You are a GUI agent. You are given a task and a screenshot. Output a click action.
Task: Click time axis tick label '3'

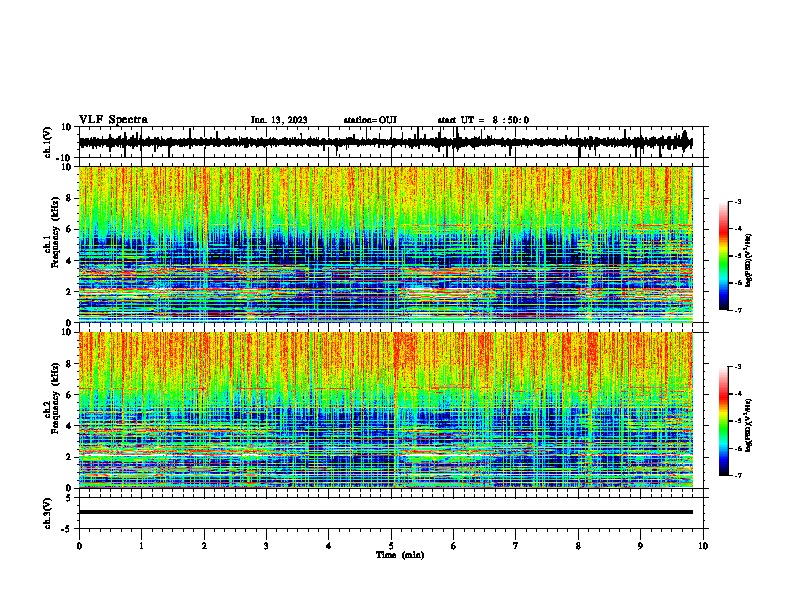point(266,546)
